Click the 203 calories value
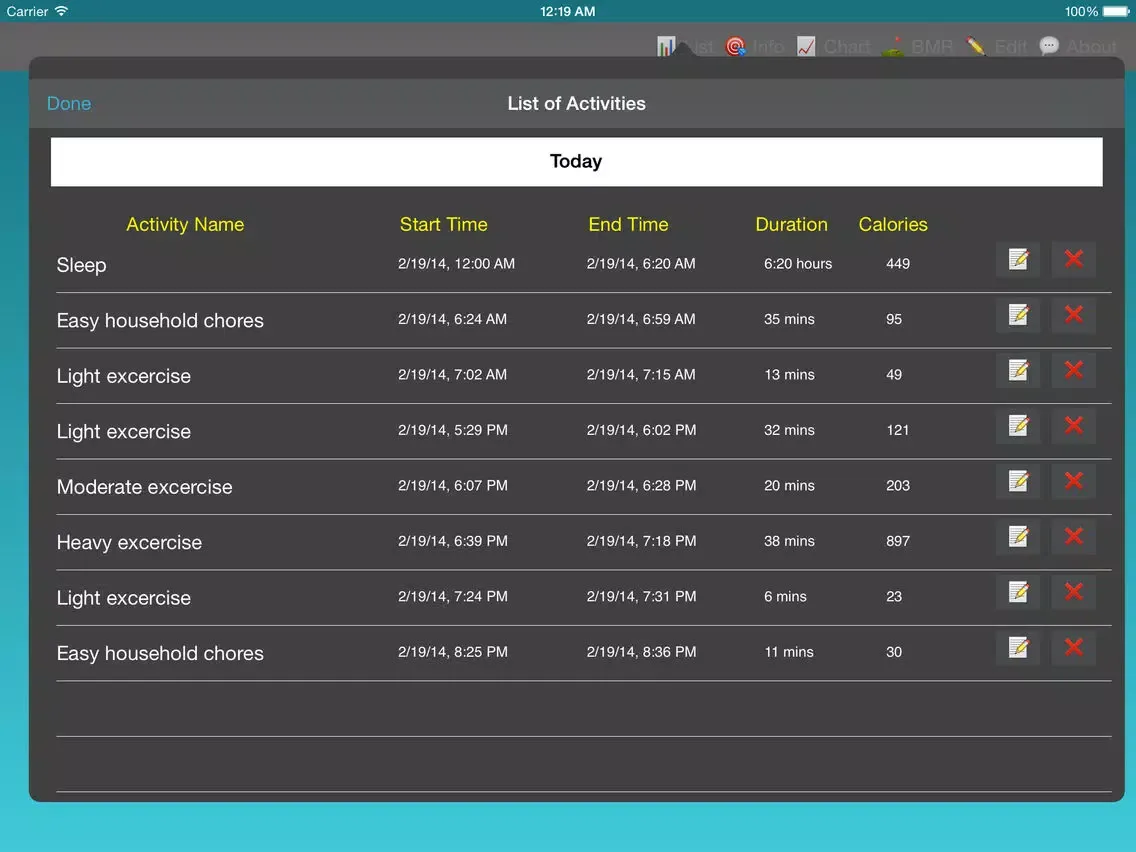Viewport: 1136px width, 852px height. 898,485
